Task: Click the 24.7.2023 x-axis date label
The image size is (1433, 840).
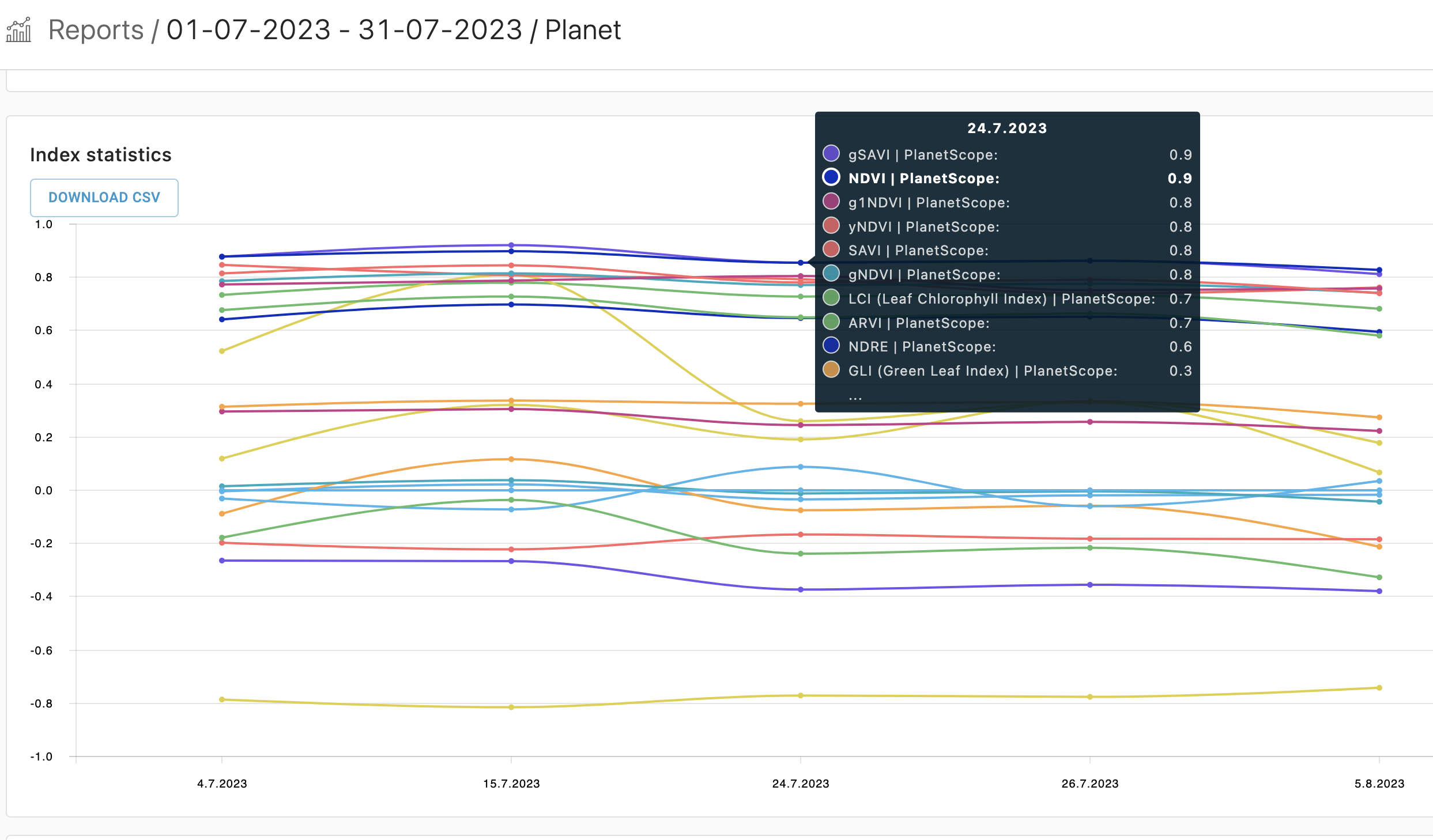Action: coord(800,784)
